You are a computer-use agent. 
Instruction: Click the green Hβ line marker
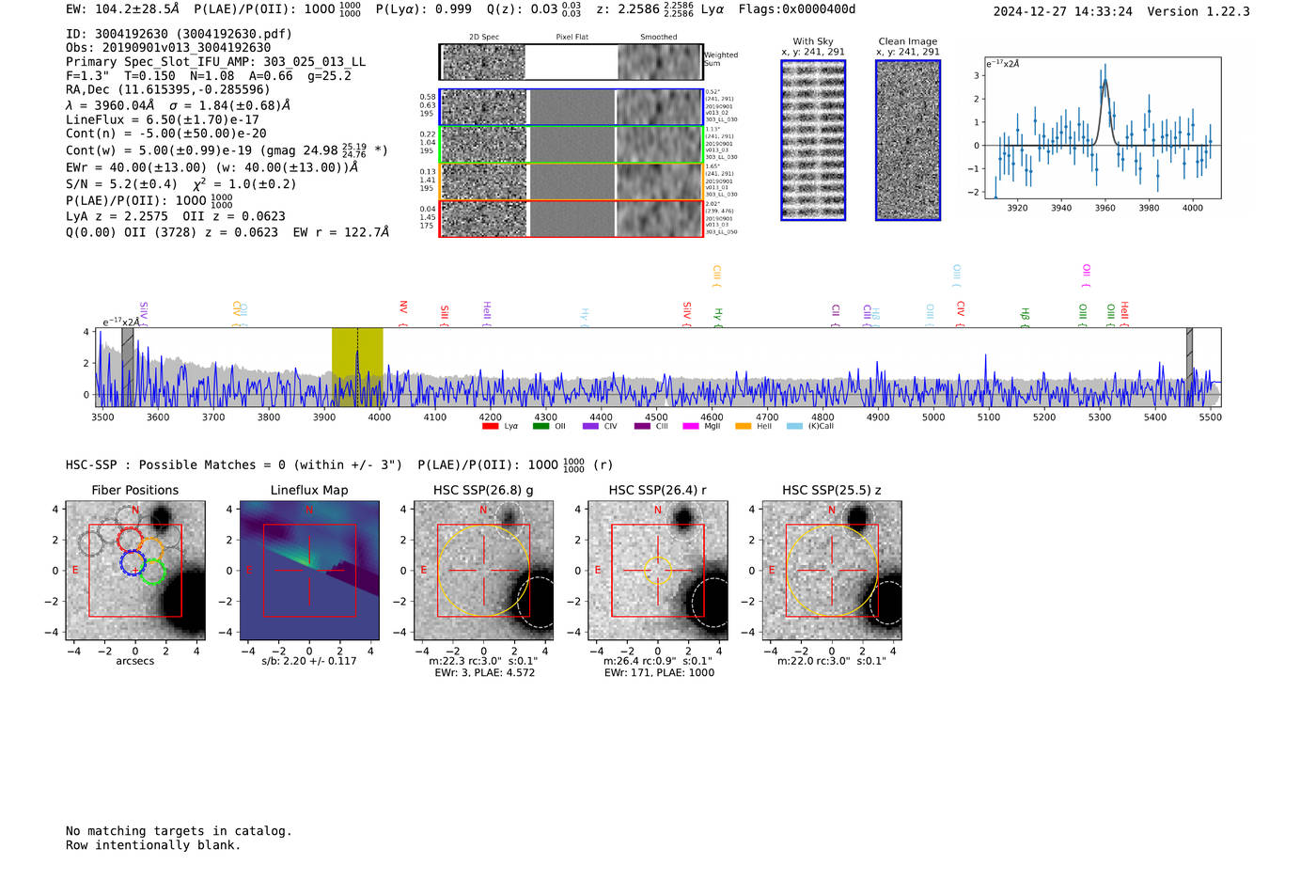coord(1026,318)
